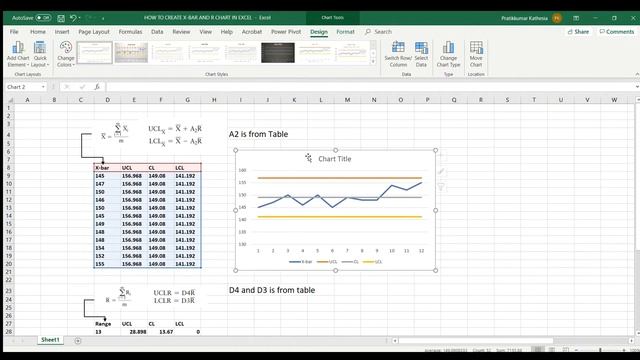The height and width of the screenshot is (360, 640).
Task: Open the Power Pivot tab
Action: (x=286, y=31)
